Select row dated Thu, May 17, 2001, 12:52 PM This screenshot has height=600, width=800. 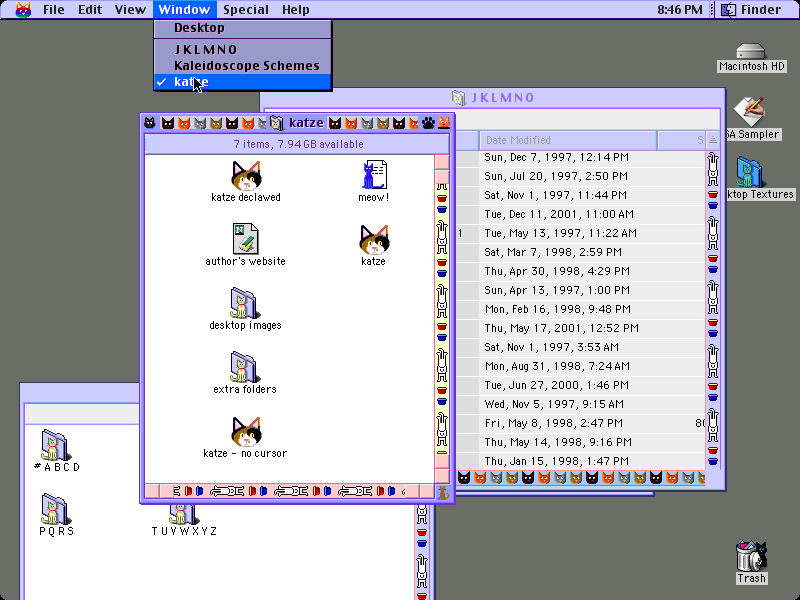(581, 328)
